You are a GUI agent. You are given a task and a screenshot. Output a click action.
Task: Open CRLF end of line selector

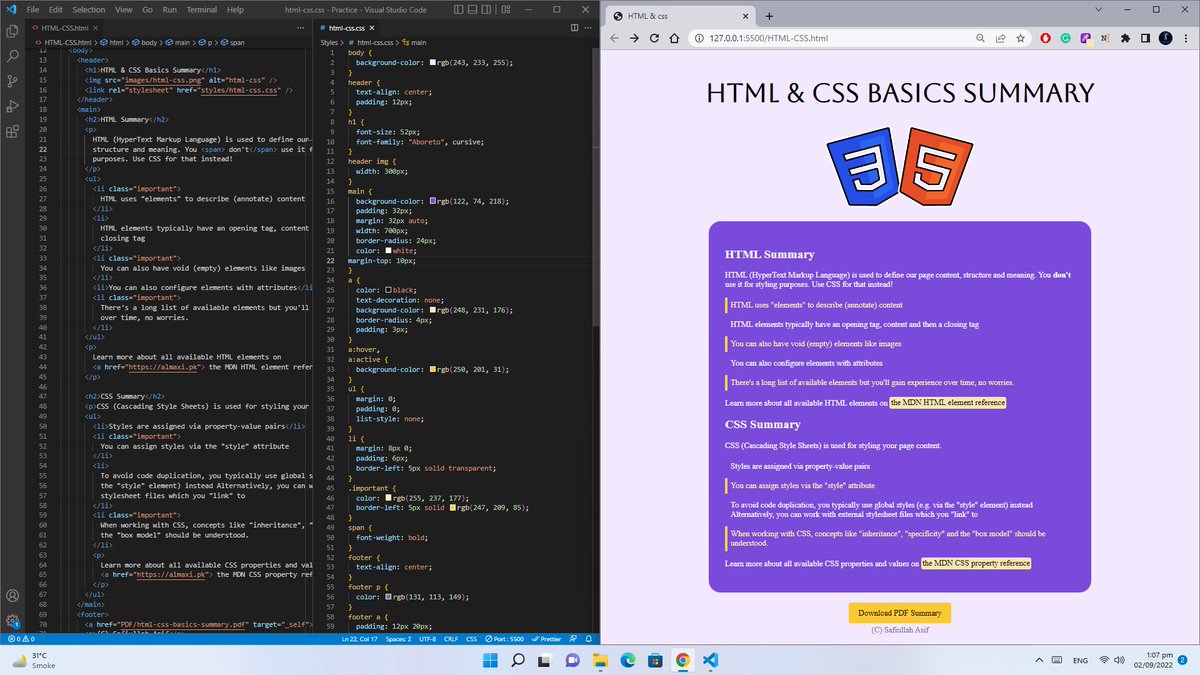coord(449,638)
